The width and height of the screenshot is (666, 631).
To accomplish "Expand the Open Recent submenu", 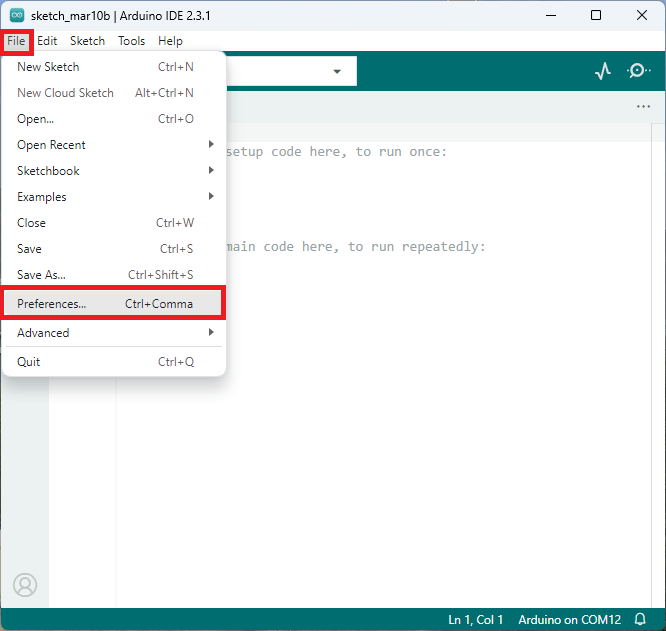I will click(114, 145).
